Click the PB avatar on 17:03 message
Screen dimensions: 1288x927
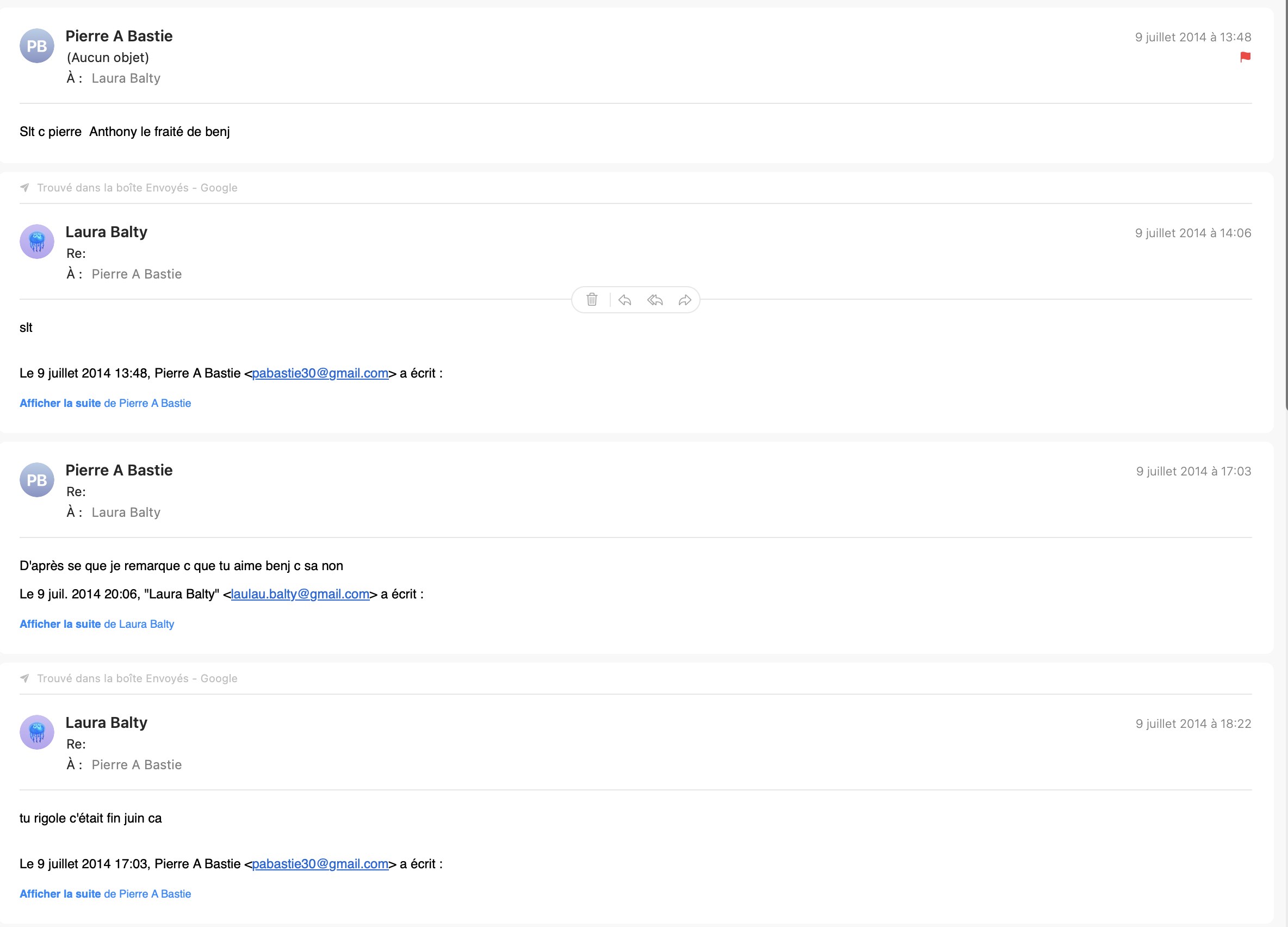point(37,480)
